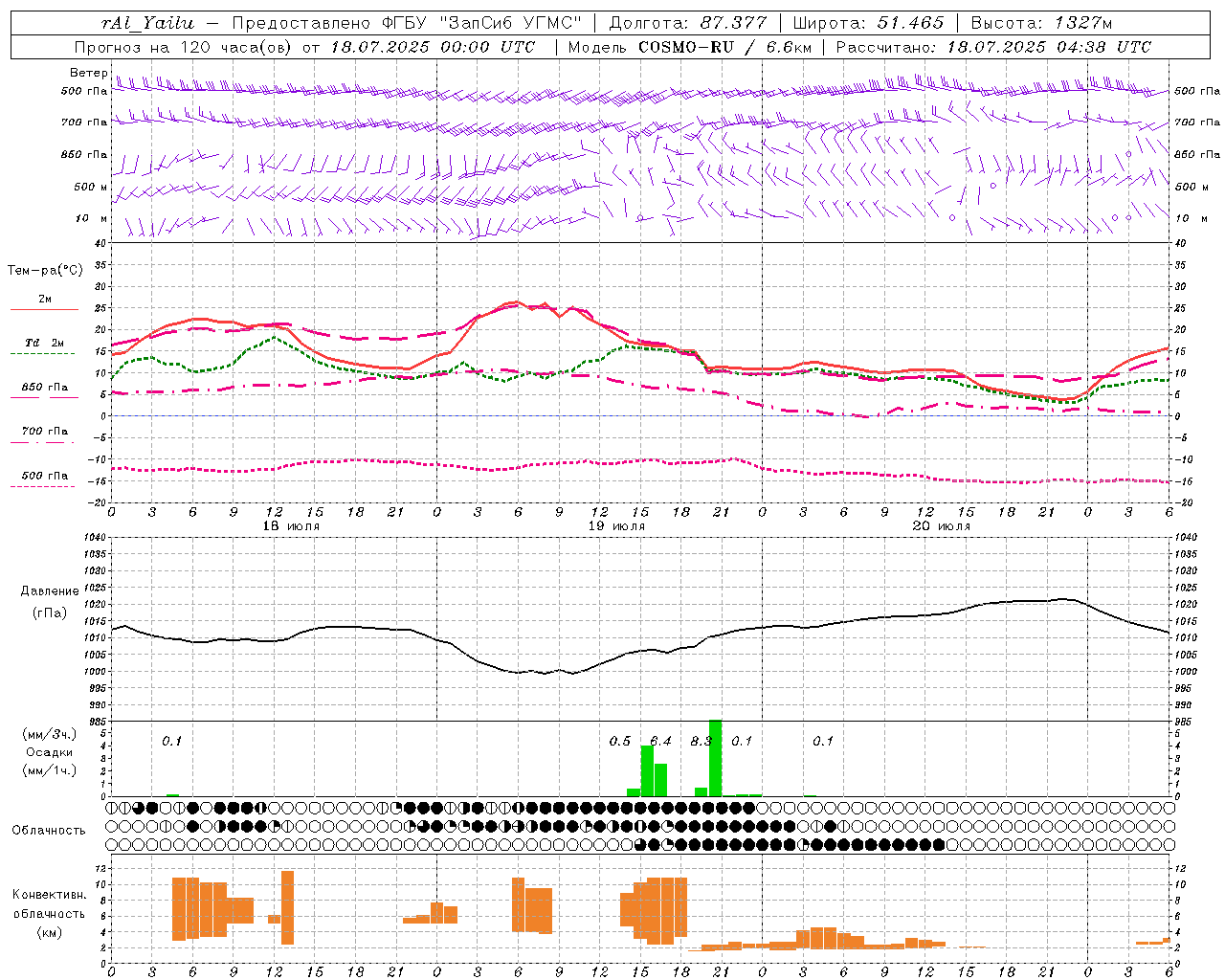The image size is (1225, 980).
Task: Click the 500 м wind level label on the left
Action: pyautogui.click(x=91, y=187)
